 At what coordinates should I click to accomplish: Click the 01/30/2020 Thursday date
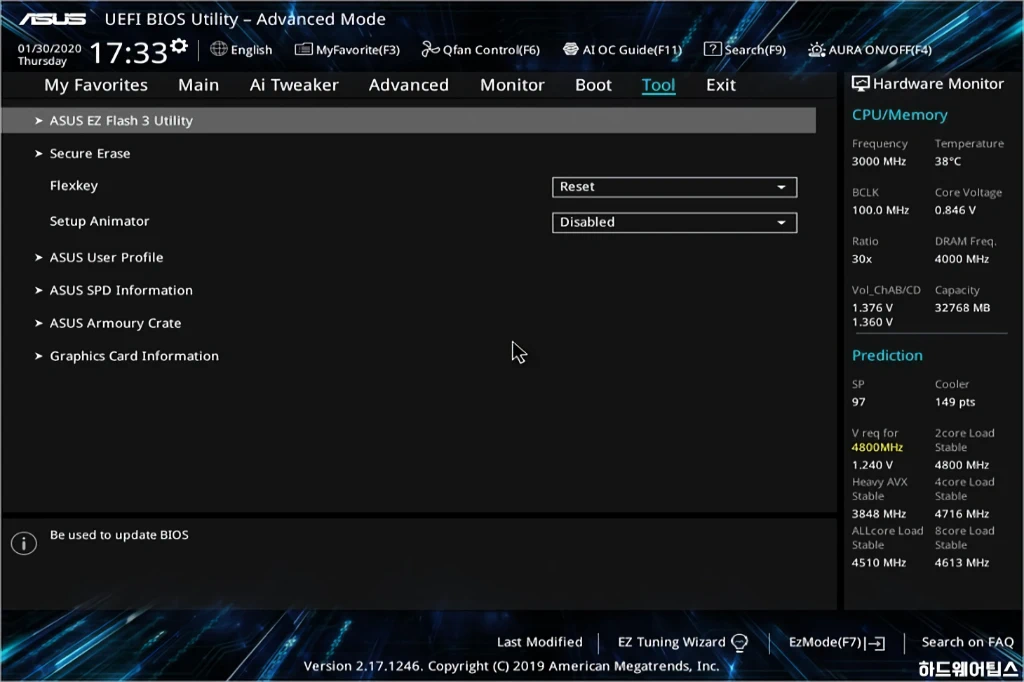point(49,55)
